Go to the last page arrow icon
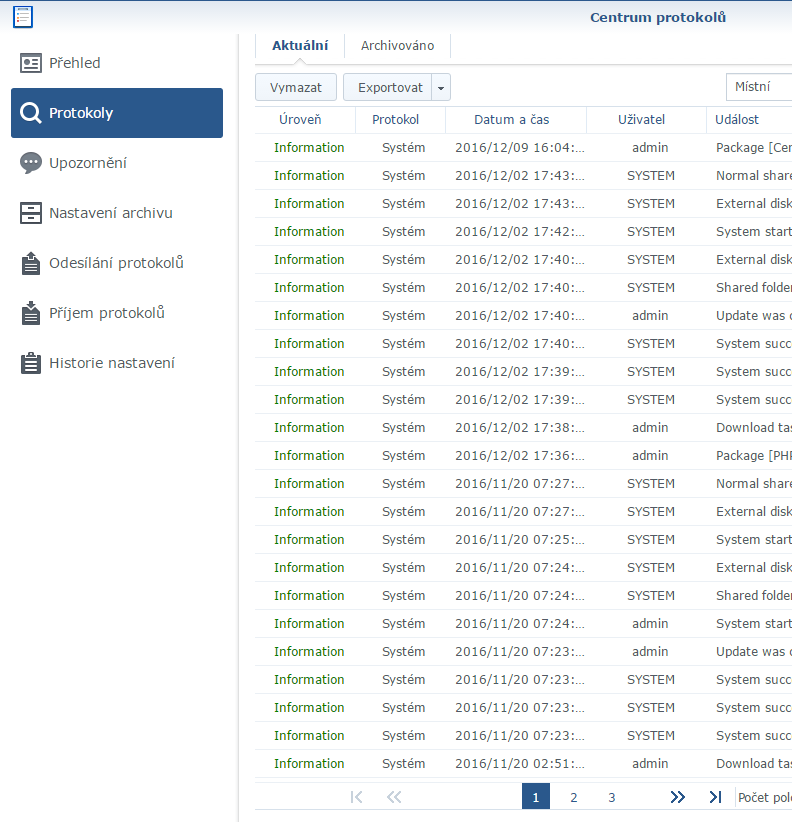Image resolution: width=792 pixels, height=822 pixels. (715, 797)
